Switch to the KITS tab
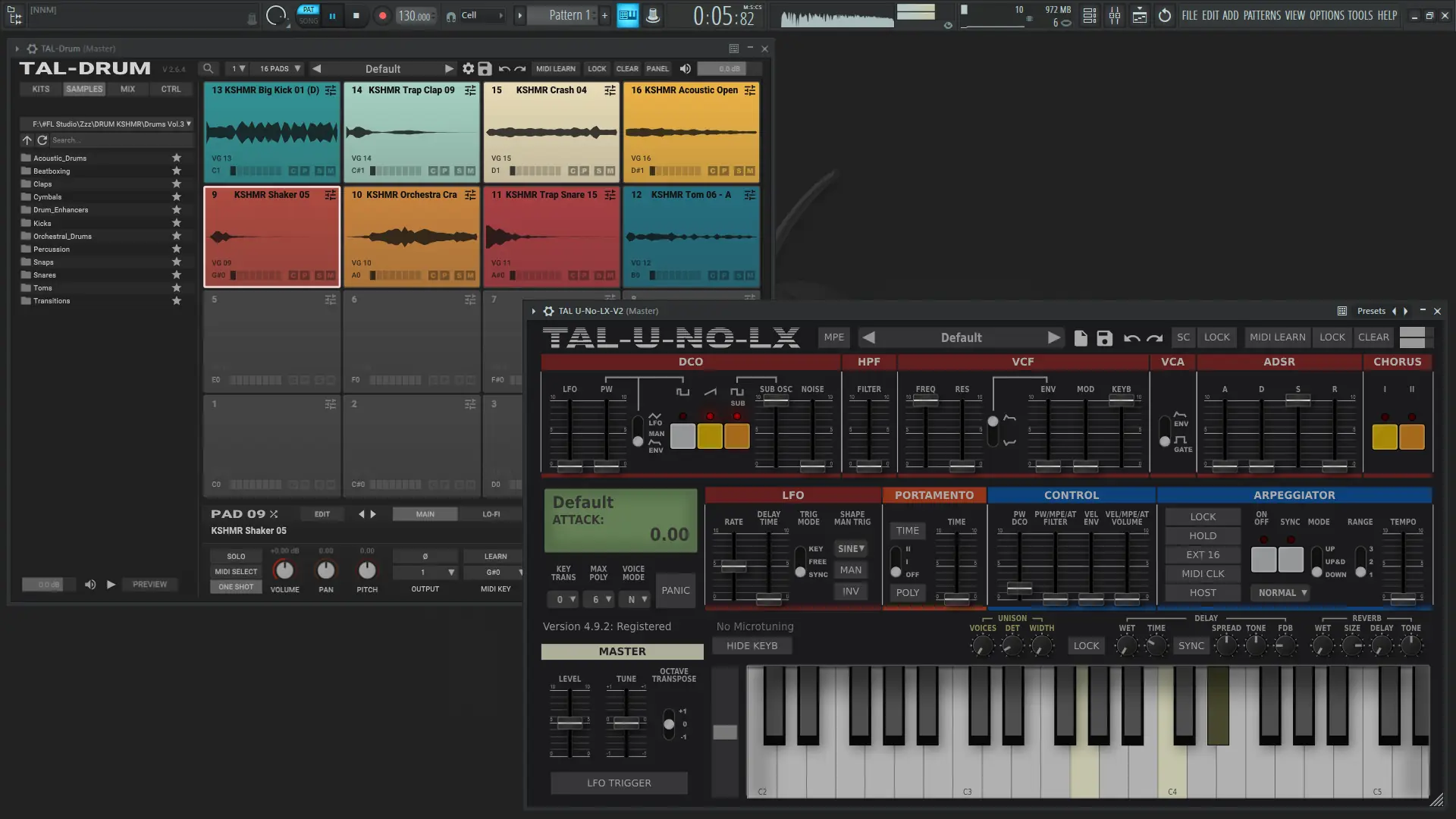 coord(41,89)
